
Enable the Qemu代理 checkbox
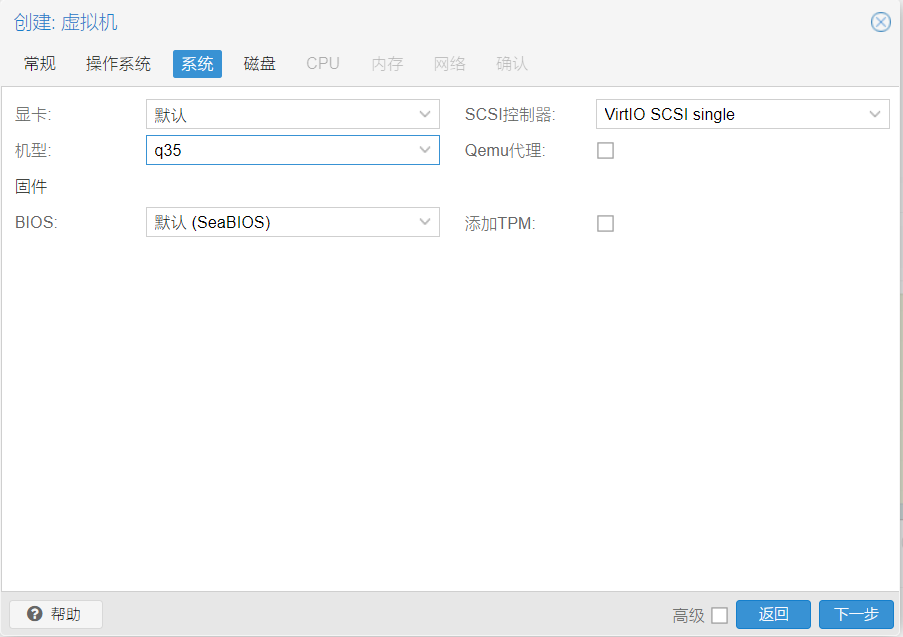605,151
